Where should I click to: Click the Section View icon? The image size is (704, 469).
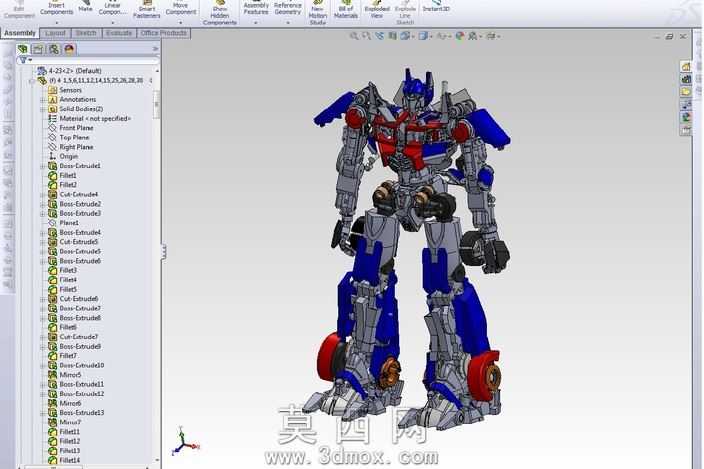(x=393, y=36)
